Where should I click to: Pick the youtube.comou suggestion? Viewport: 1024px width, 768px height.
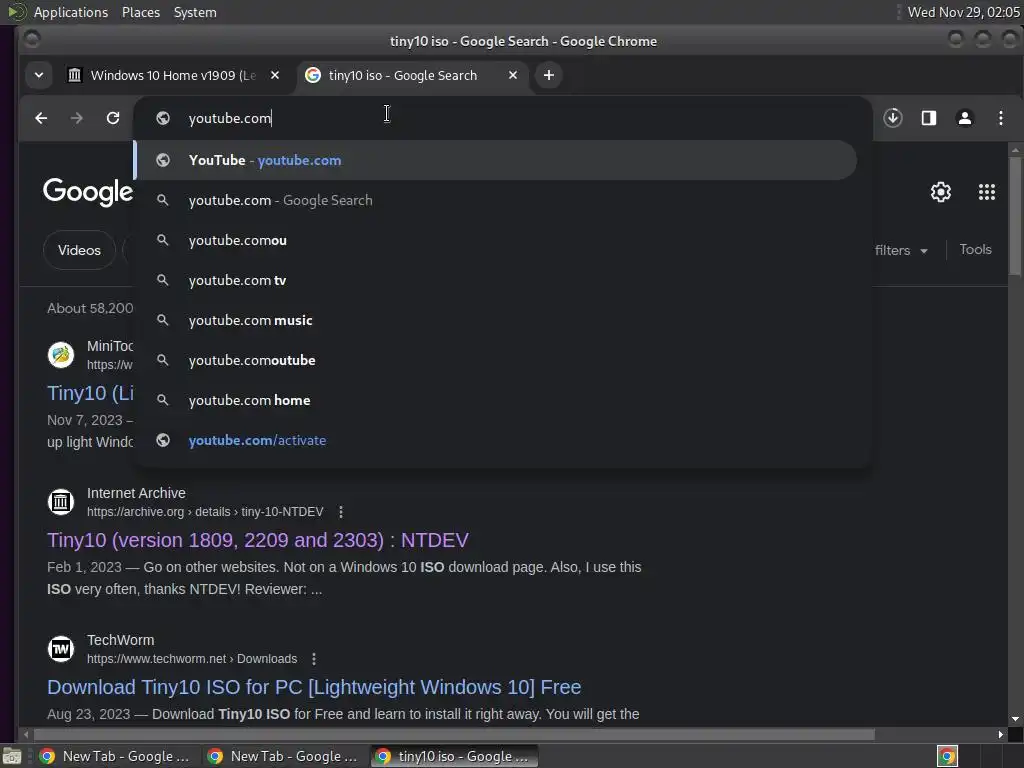[x=496, y=240]
